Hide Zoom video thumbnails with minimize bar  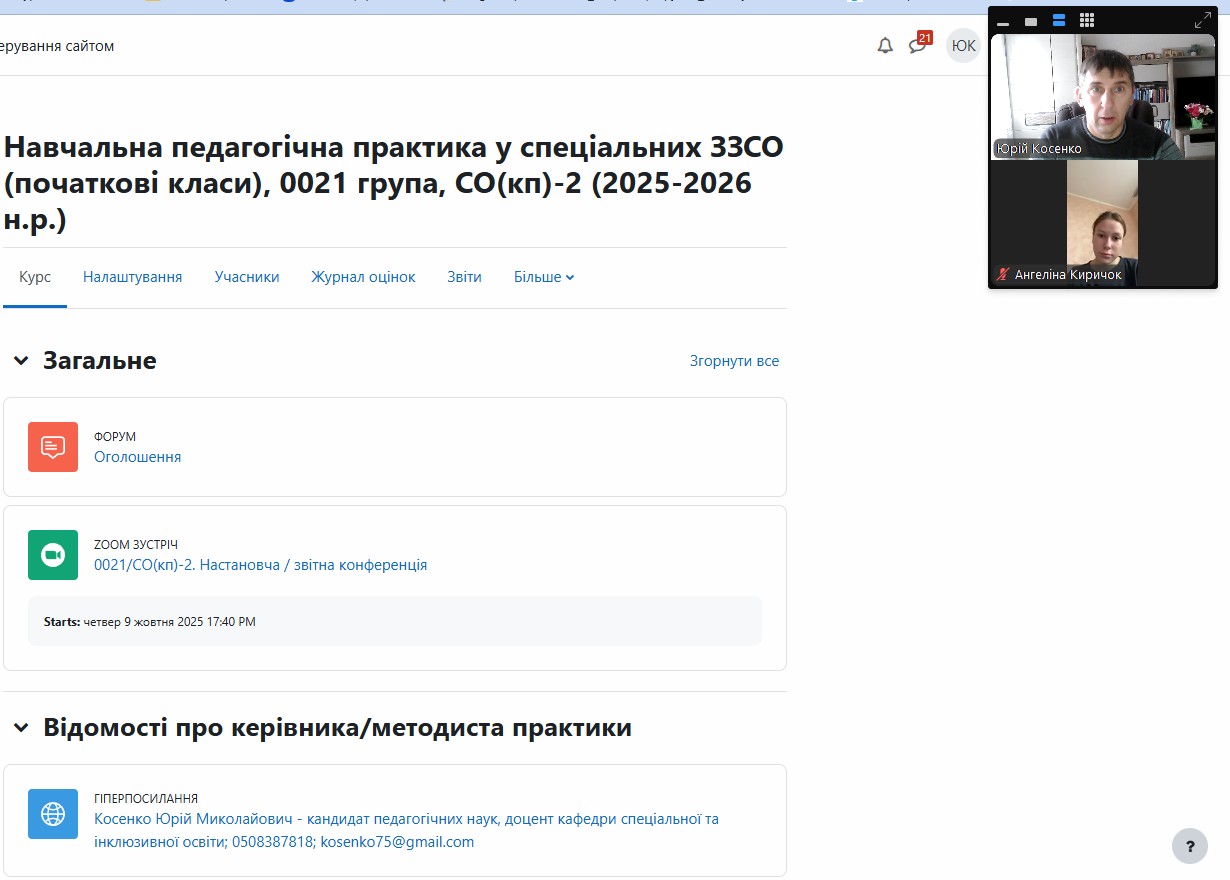pos(1003,22)
